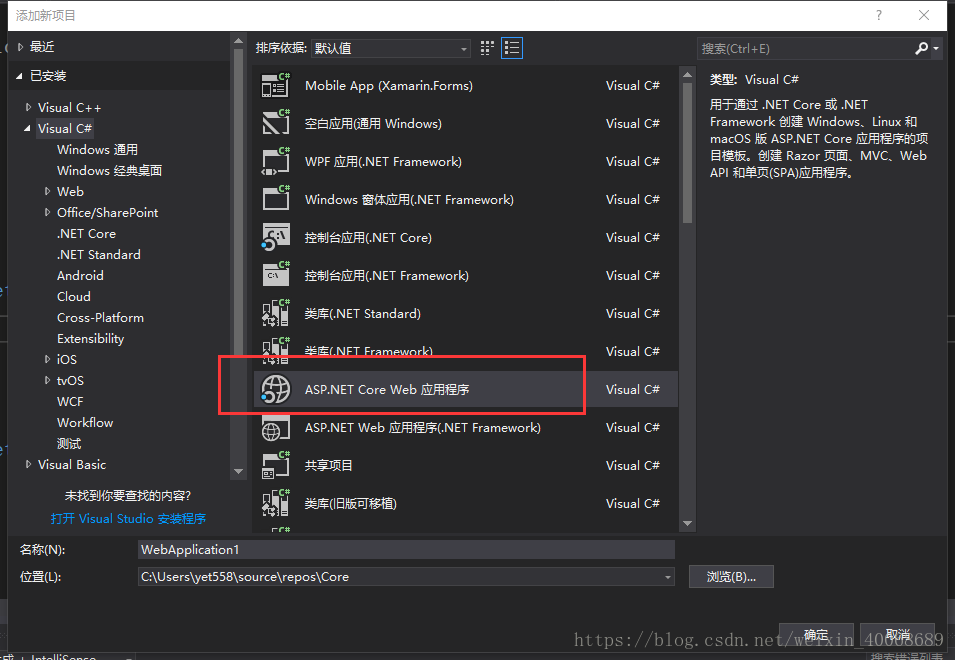Screen dimensions: 955x660
Task: Choose the 共享项目 template icon
Action: pos(275,465)
